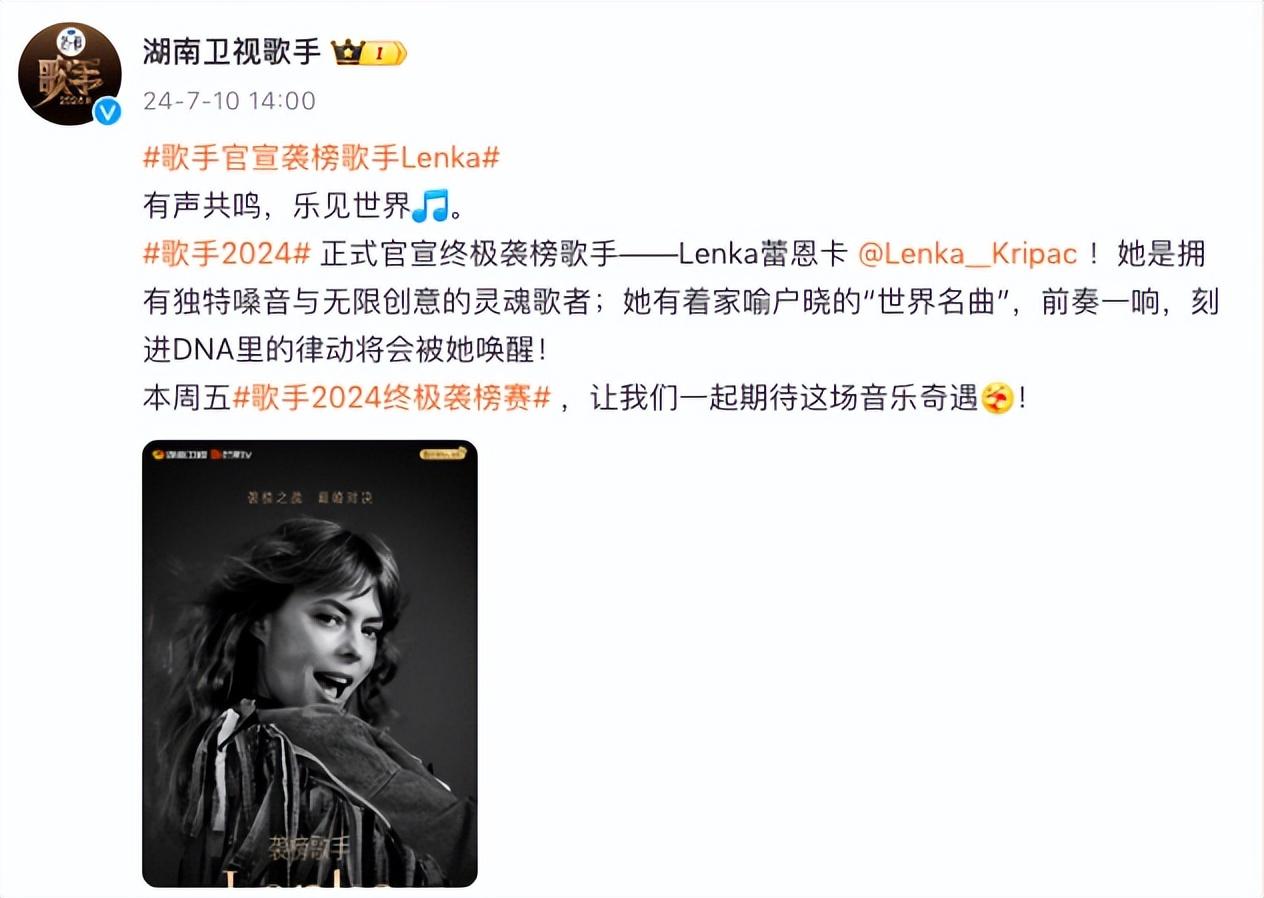
Task: Open hashtag #歌手2024终极袭榜赛#
Action: point(392,399)
